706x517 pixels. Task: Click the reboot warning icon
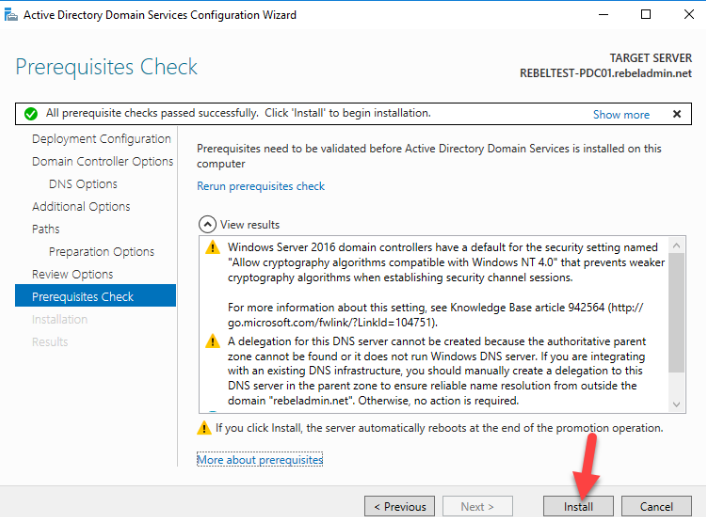pyautogui.click(x=204, y=428)
